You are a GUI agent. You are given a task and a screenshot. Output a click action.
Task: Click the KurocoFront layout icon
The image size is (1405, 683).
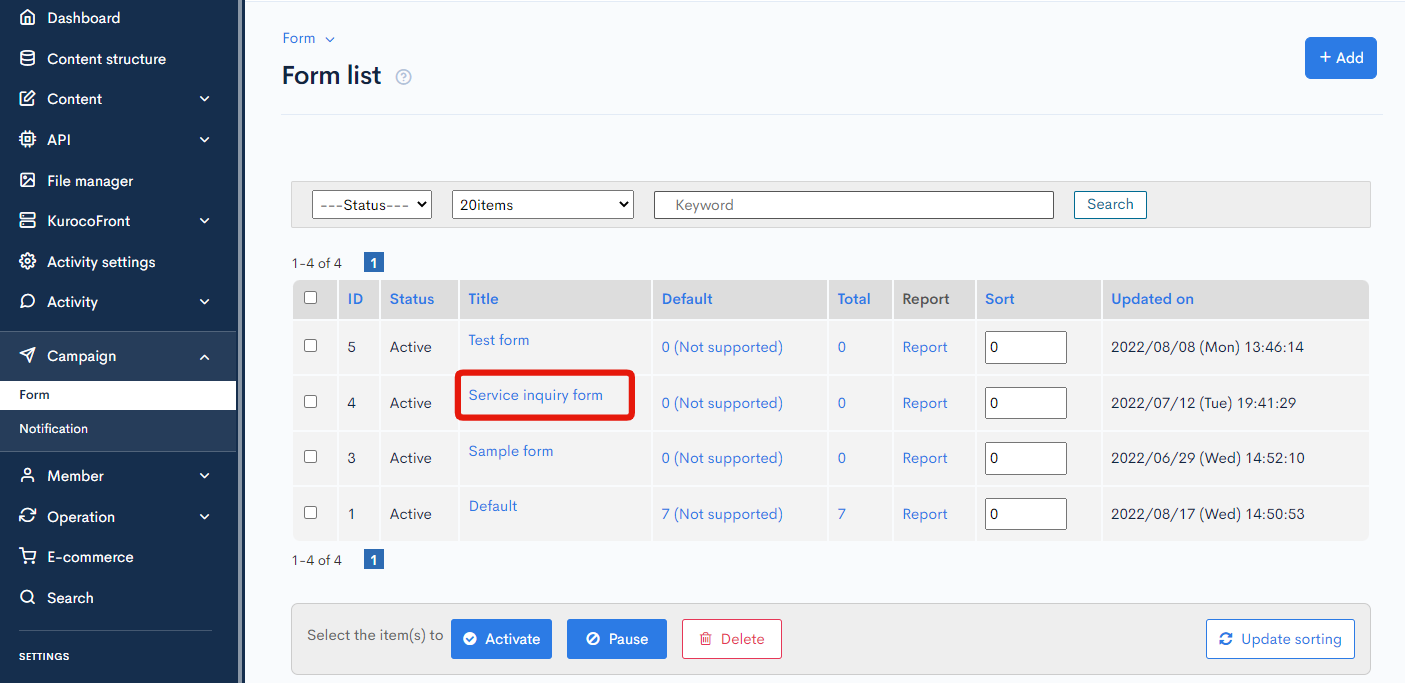tap(28, 221)
